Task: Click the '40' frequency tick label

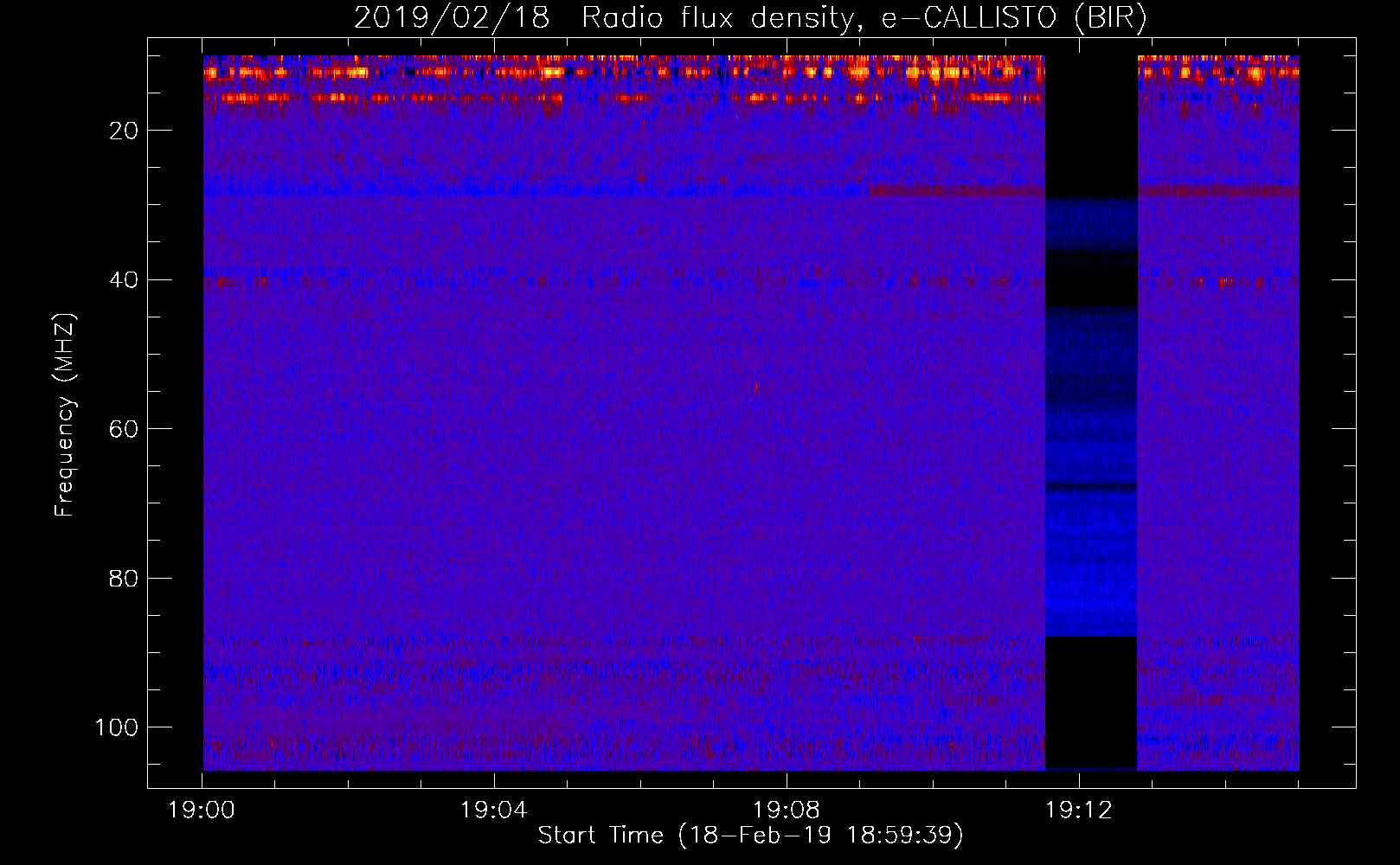Action: (x=125, y=280)
